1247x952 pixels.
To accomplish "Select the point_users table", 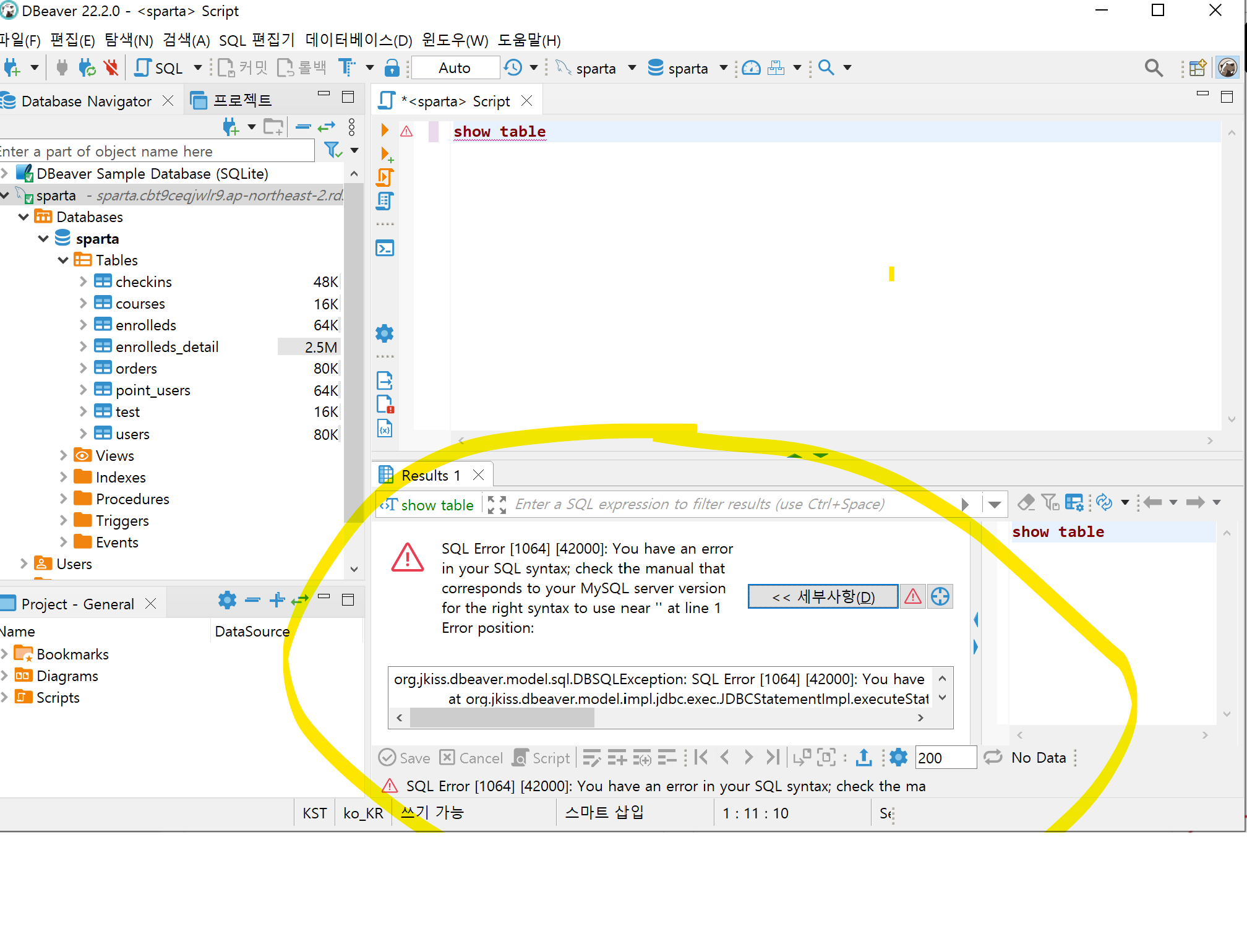I will 153,390.
